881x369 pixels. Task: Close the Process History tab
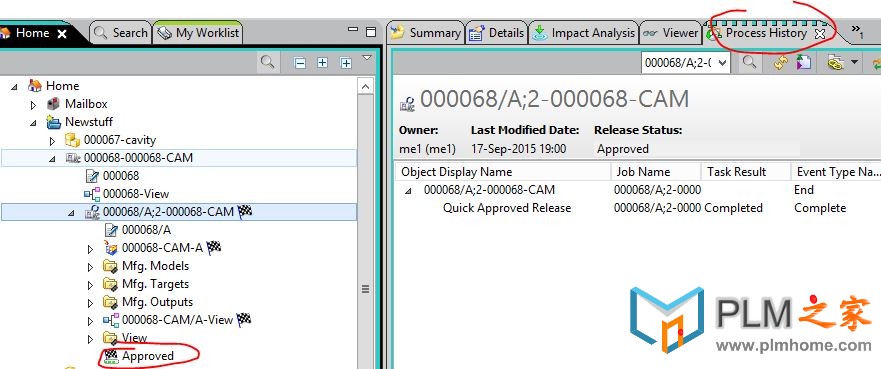[x=820, y=34]
